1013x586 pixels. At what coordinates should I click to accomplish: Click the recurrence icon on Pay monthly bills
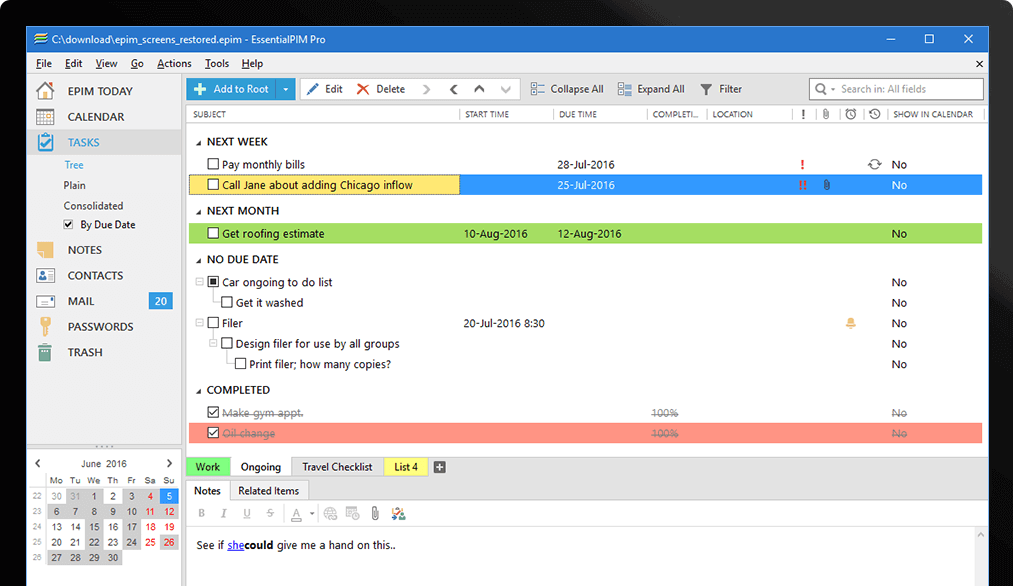[875, 164]
